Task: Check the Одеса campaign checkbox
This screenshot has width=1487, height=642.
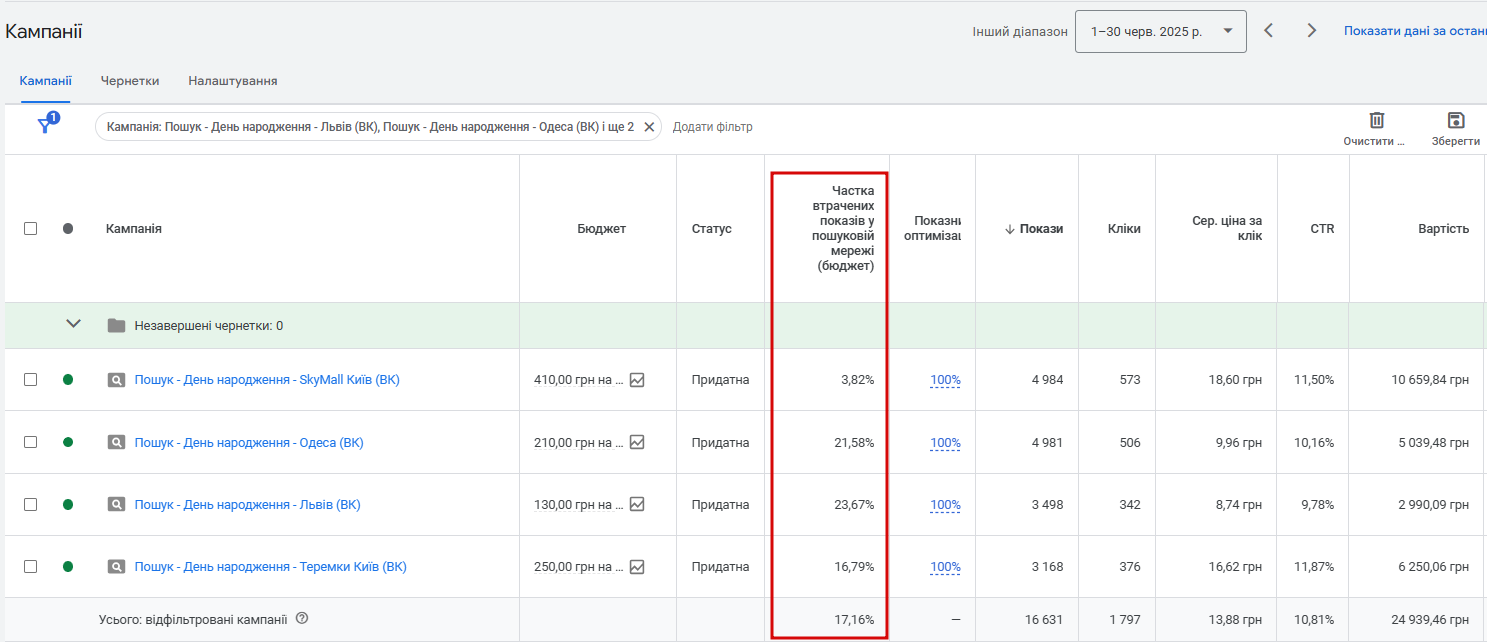Action: pyautogui.click(x=31, y=442)
